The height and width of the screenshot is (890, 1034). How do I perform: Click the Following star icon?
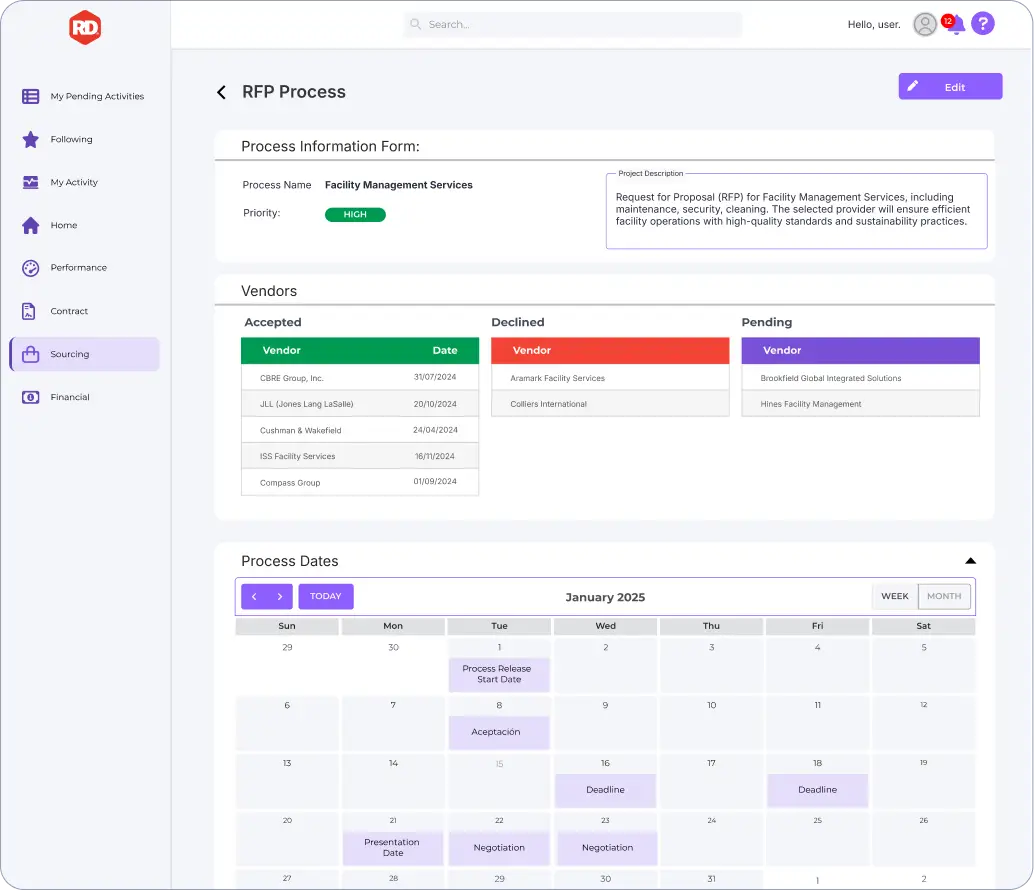[30, 140]
